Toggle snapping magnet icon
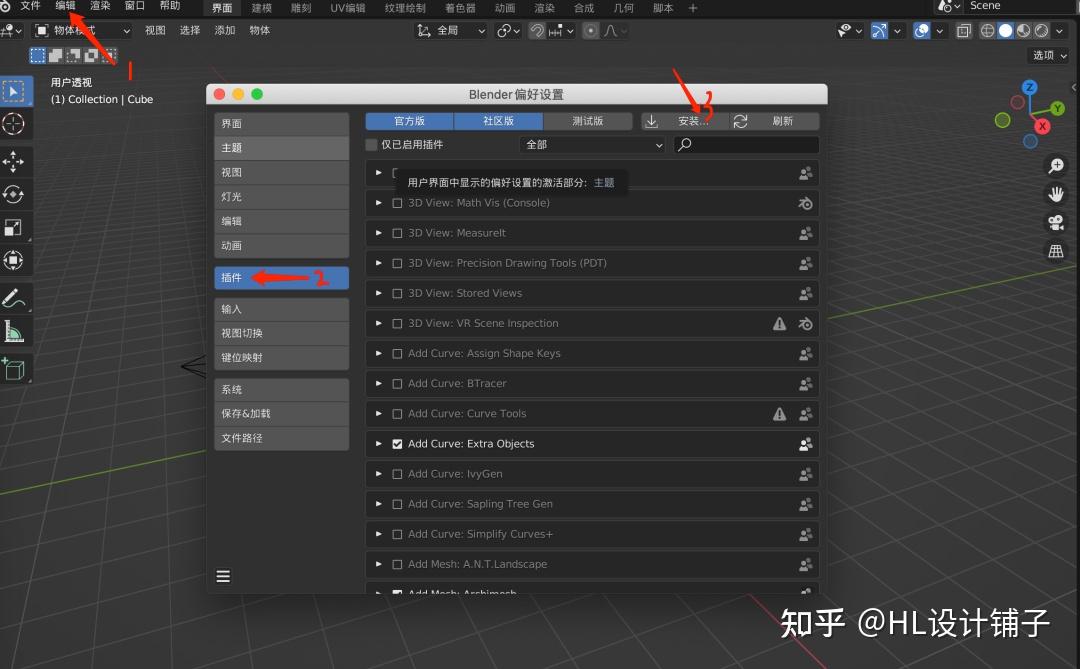The image size is (1080, 669). 537,31
